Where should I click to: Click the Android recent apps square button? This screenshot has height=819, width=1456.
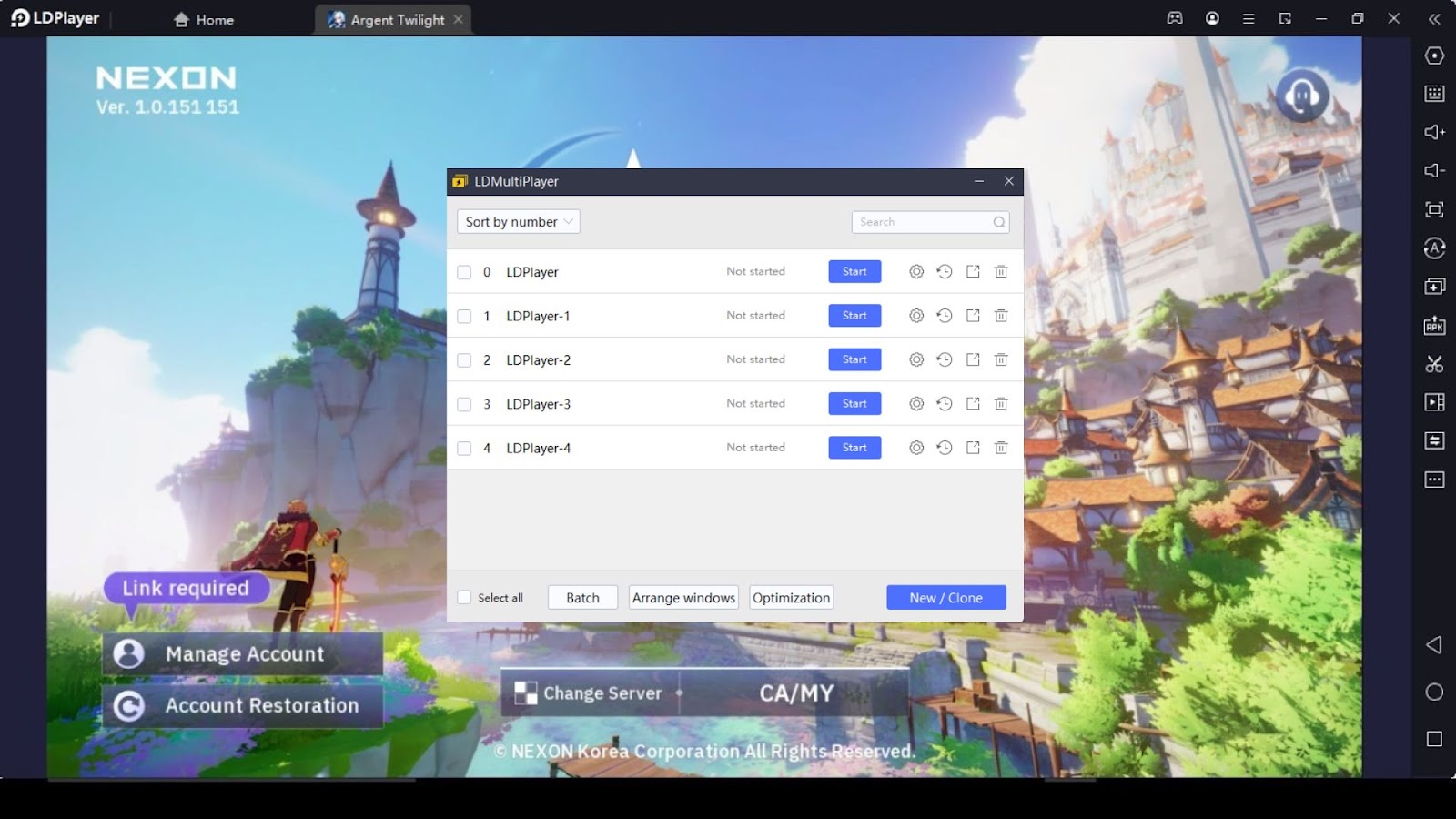pos(1434,739)
